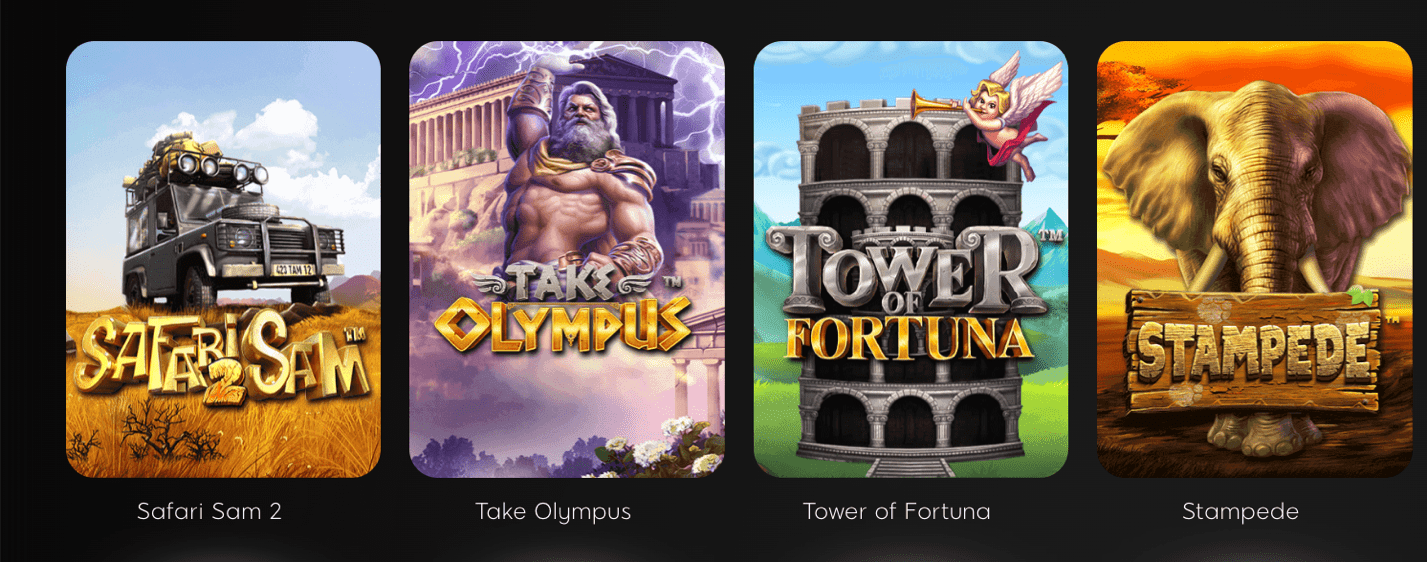Click the dry bush in Safari Sam artwork
This screenshot has width=1427, height=562.
click(x=160, y=430)
